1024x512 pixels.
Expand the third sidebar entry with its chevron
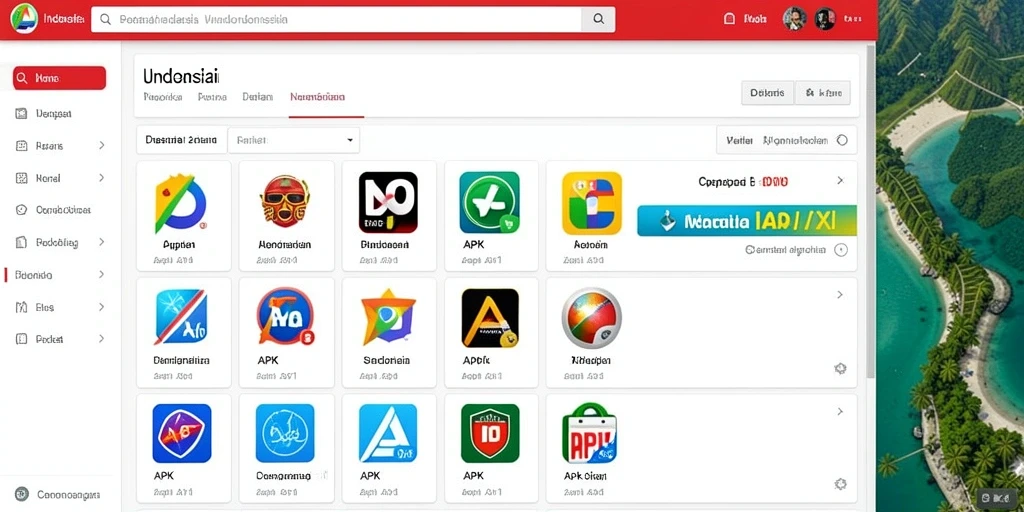[101, 145]
